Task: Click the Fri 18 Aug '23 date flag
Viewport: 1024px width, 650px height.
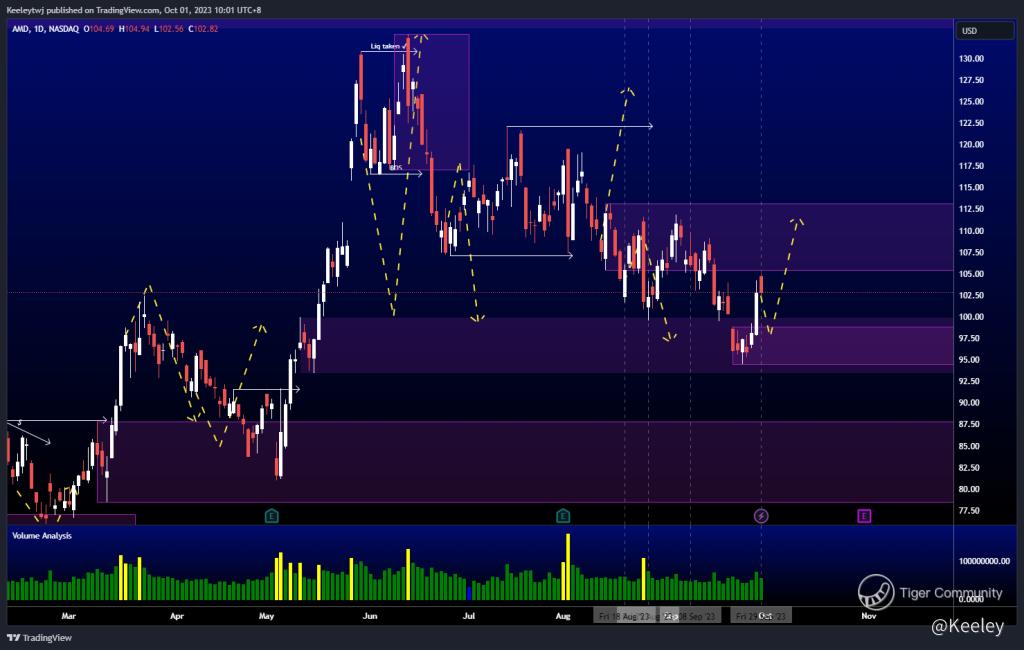Action: click(x=624, y=617)
